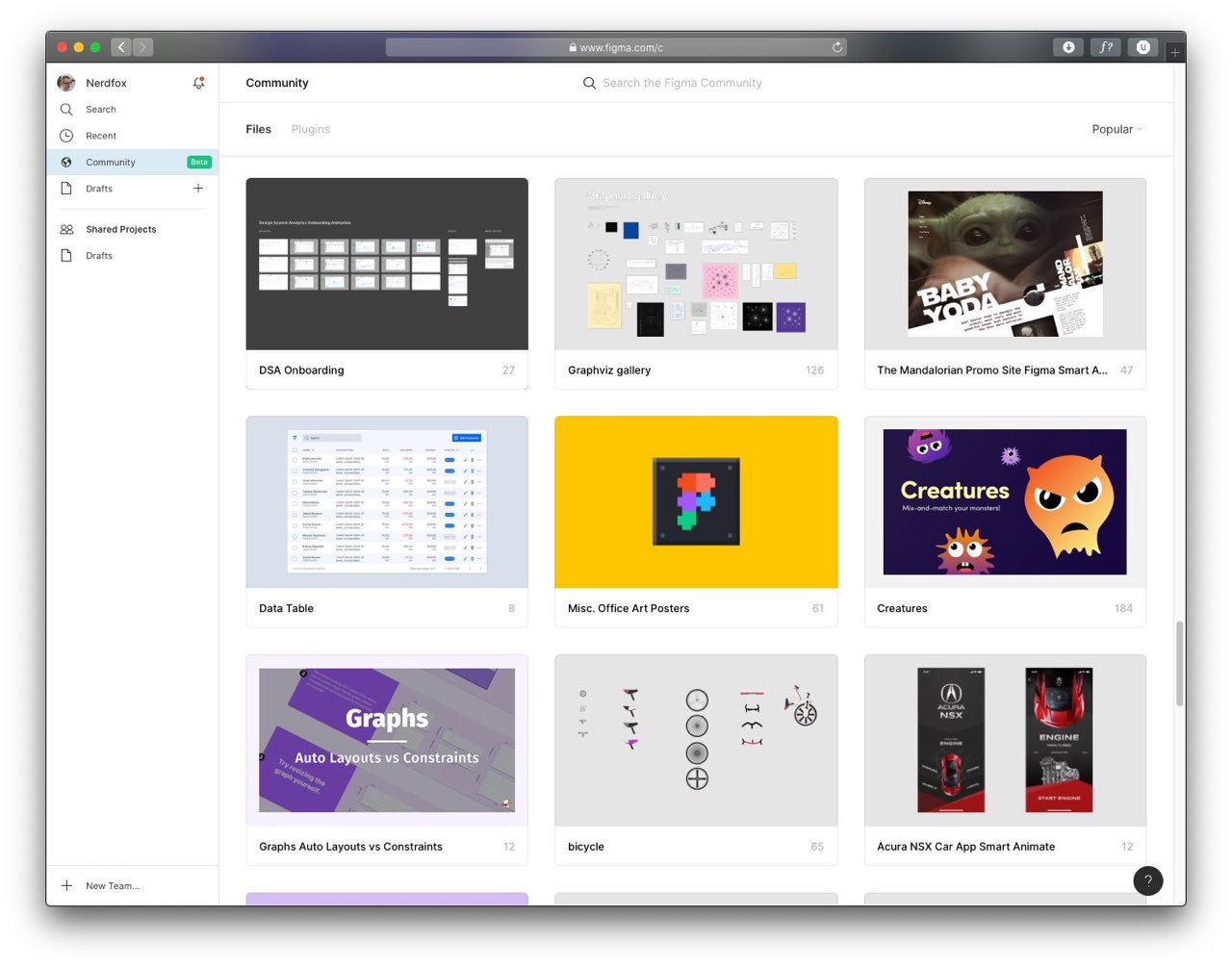Click New Team... link
The height and width of the screenshot is (967, 1232).
[113, 886]
